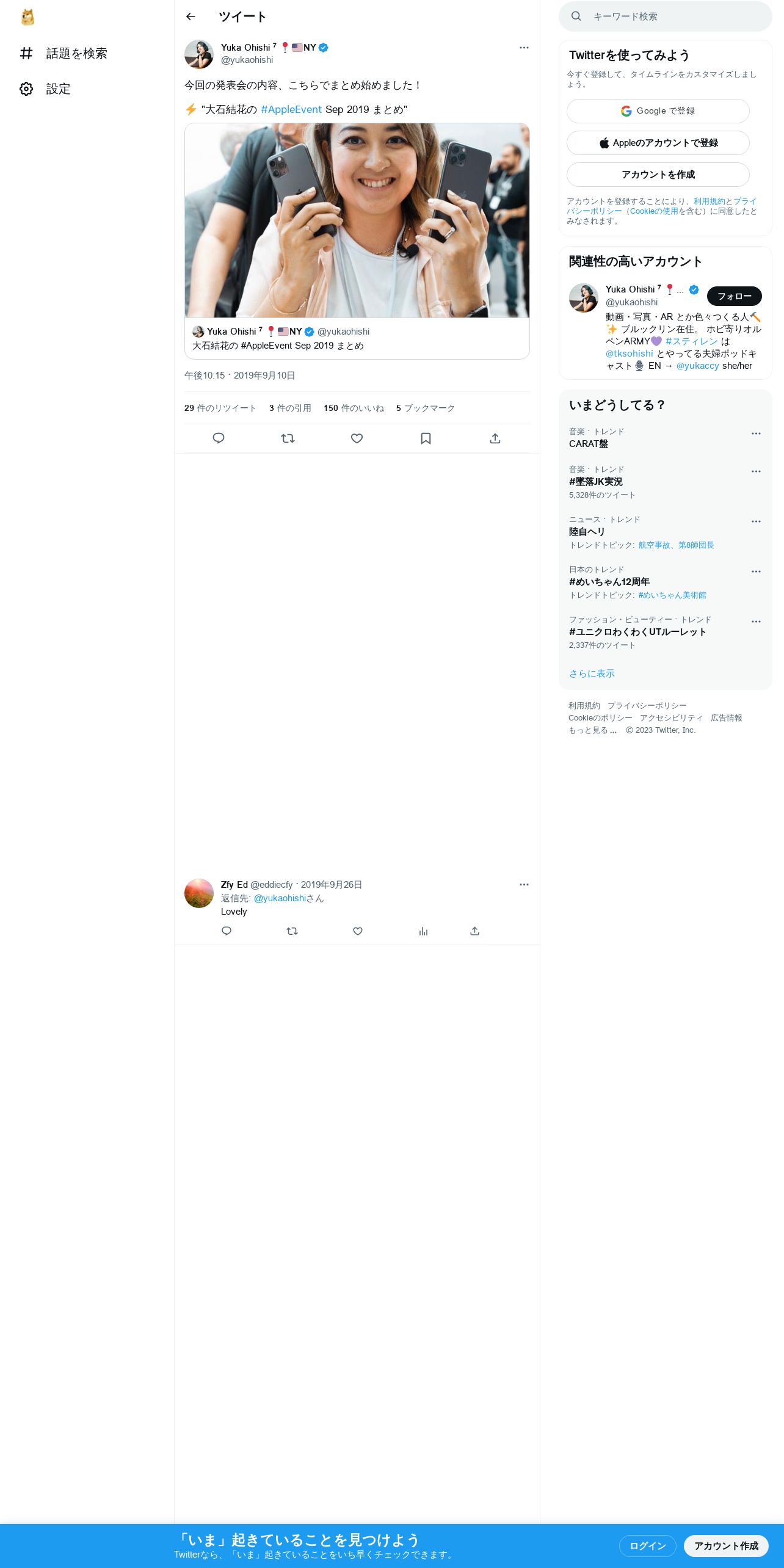Viewport: 784px width, 1568px height.
Task: Click the Doge logo home icon
Action: tap(27, 17)
